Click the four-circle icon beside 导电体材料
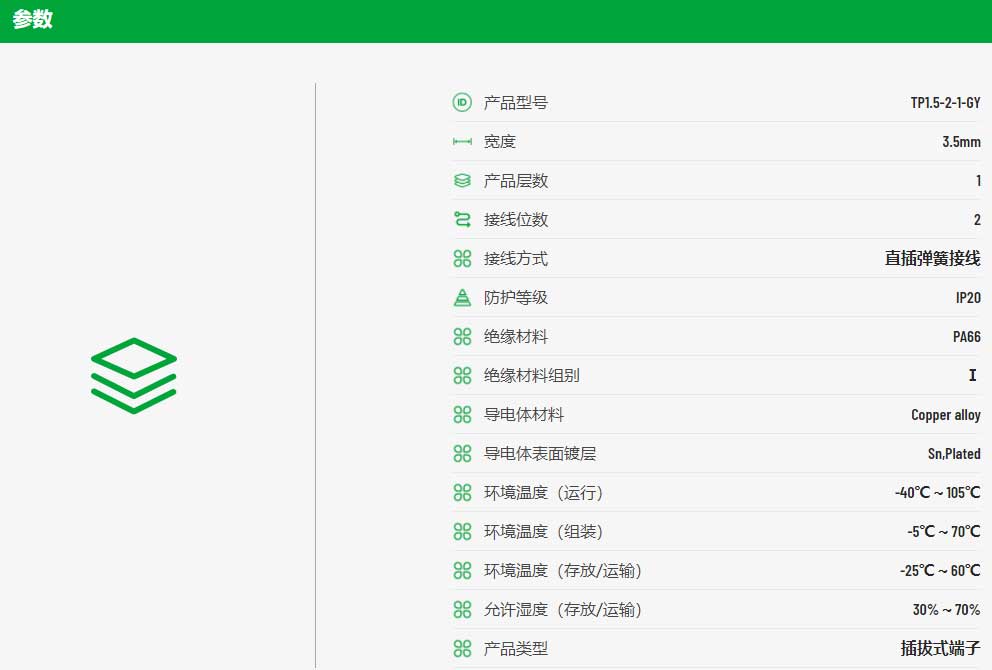992x670 pixels. (462, 414)
